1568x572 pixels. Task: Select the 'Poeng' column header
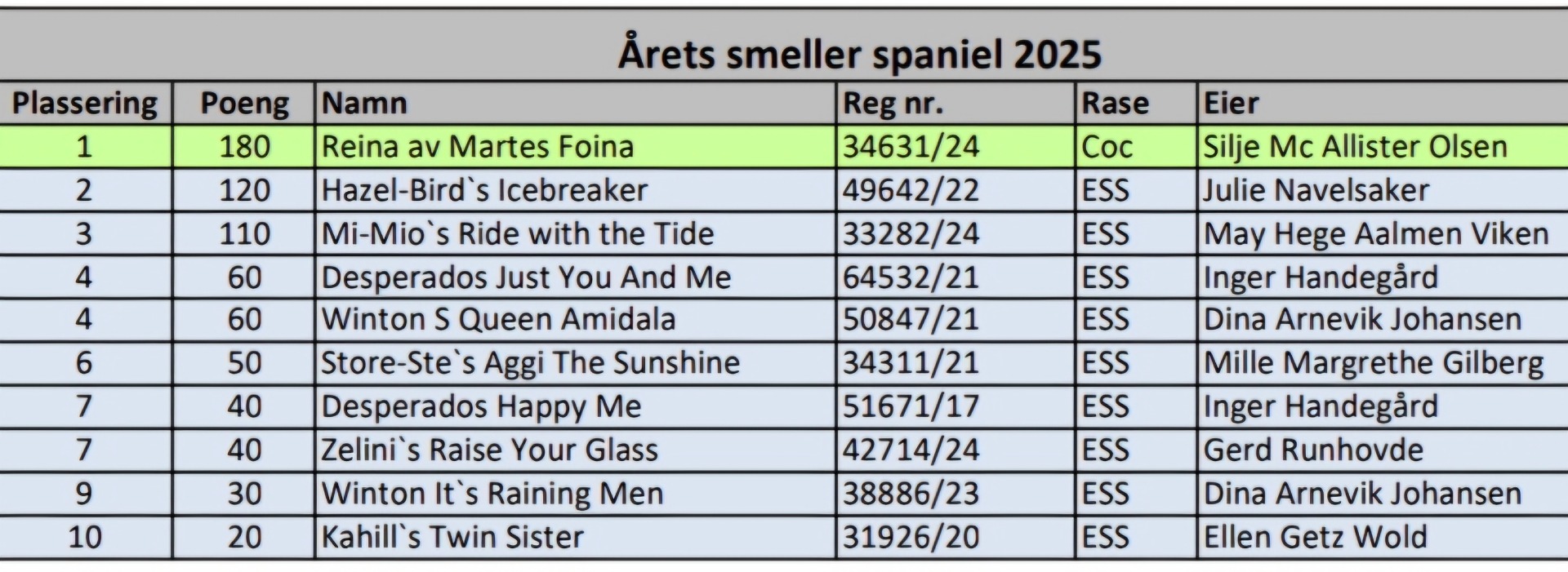coord(244,104)
